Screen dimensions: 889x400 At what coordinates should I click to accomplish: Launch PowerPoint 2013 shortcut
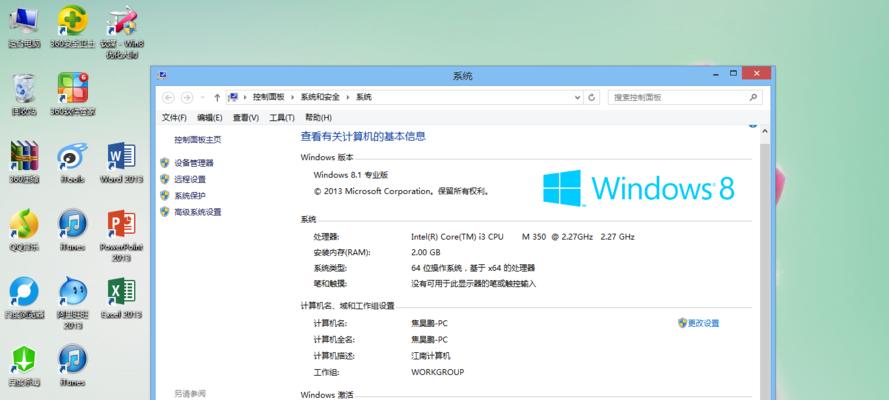point(121,235)
